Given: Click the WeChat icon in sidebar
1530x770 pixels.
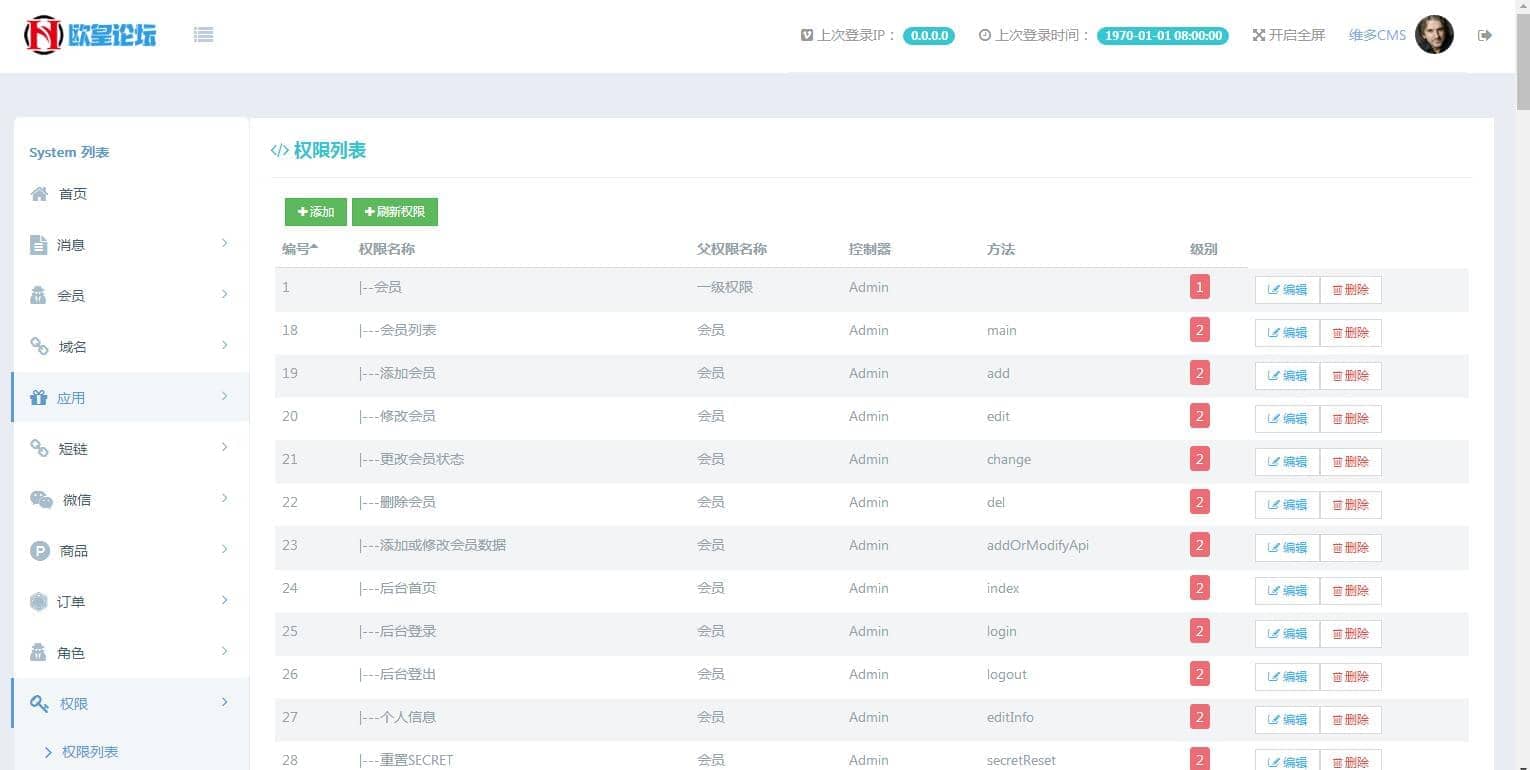Looking at the screenshot, I should [x=41, y=500].
